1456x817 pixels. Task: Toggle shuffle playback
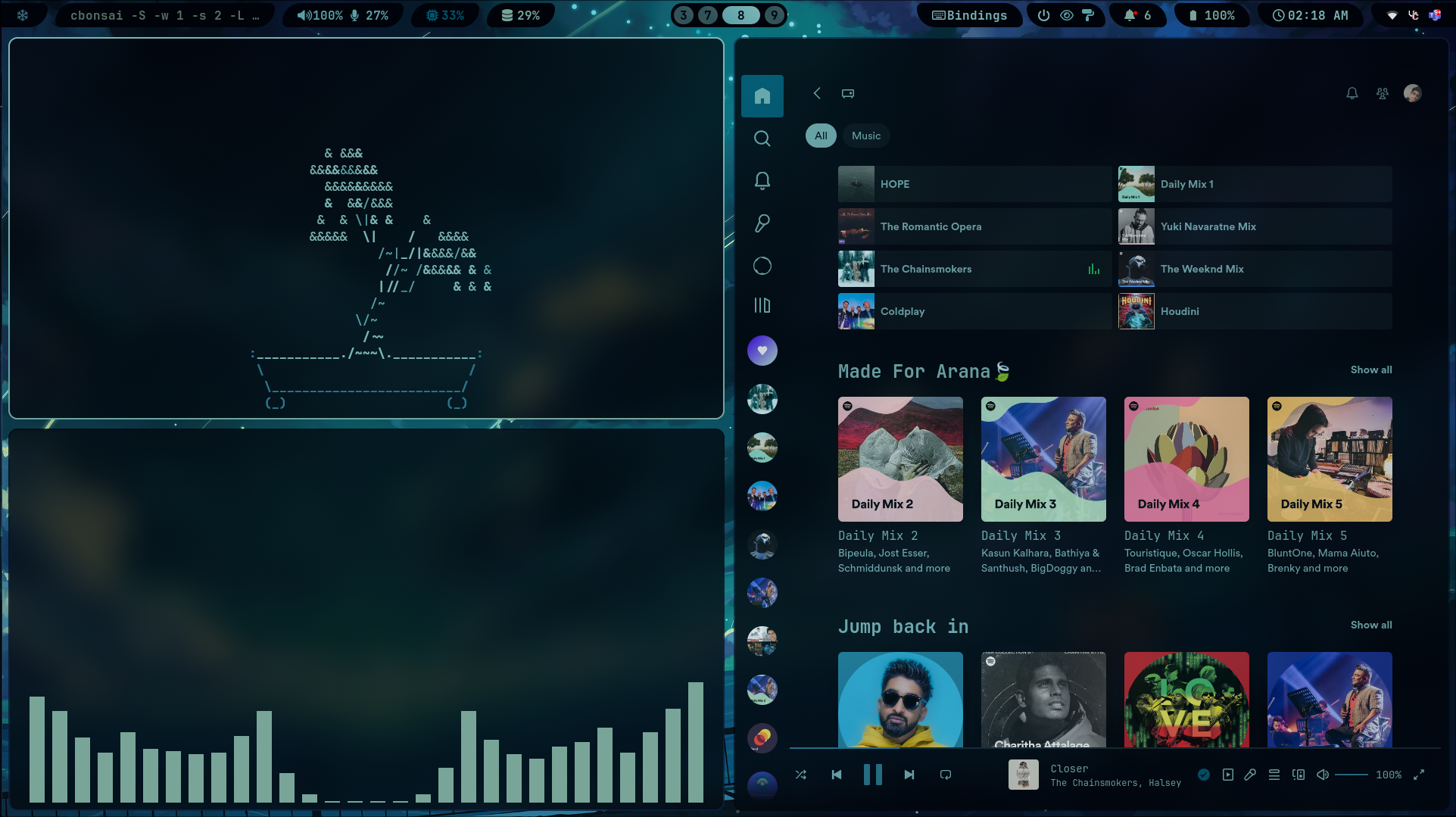801,775
